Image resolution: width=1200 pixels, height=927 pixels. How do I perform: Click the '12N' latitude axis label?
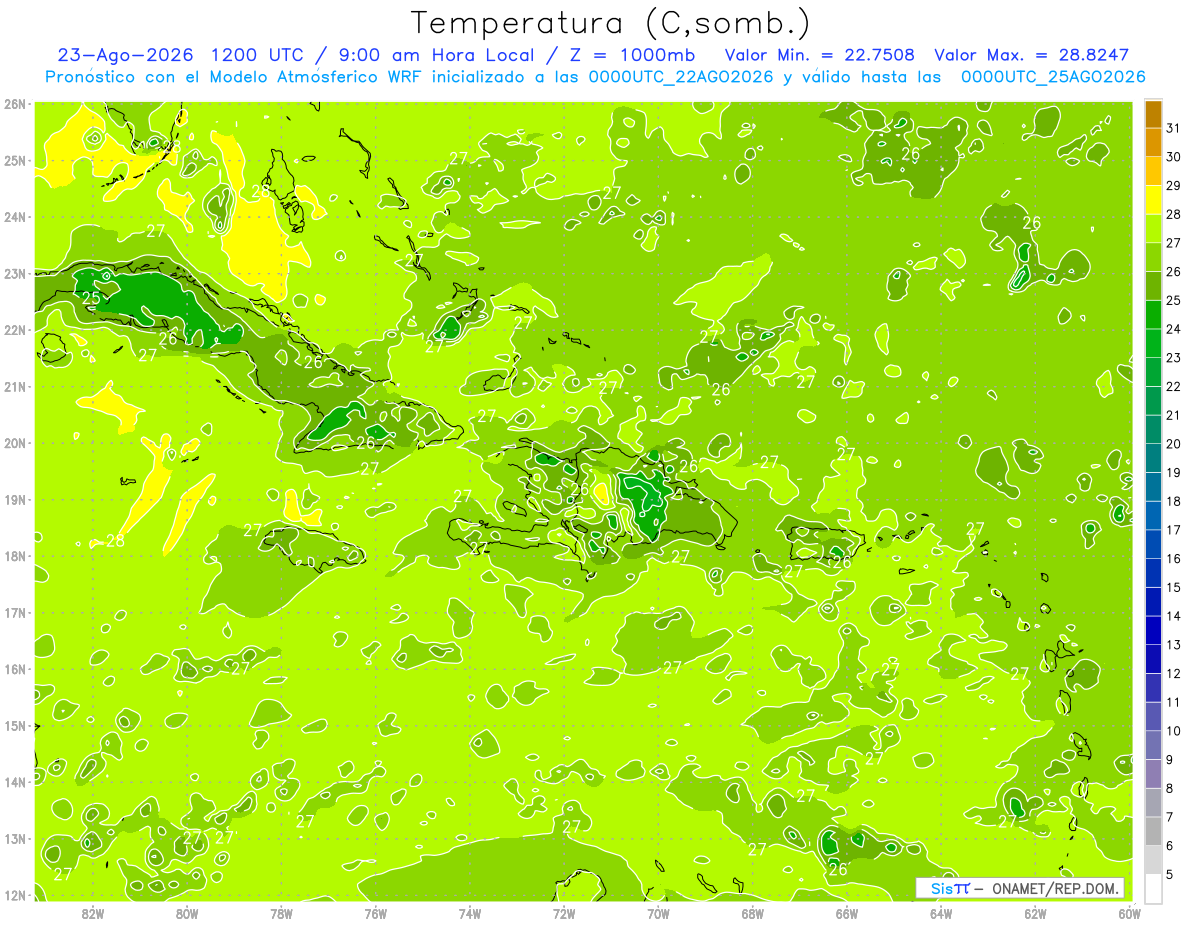[16, 895]
